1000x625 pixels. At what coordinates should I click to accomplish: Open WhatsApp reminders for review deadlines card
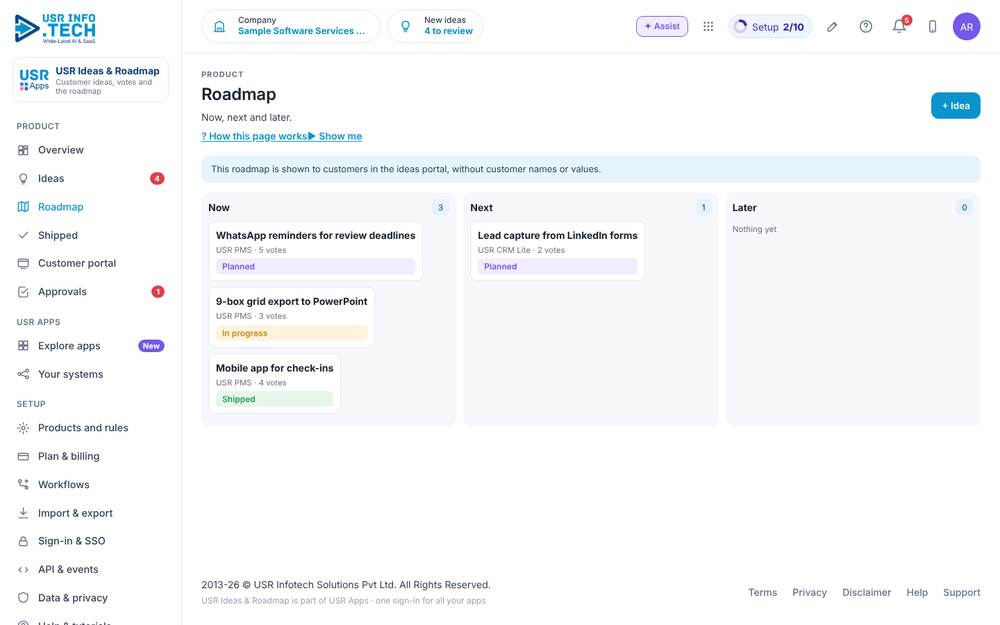pos(315,251)
